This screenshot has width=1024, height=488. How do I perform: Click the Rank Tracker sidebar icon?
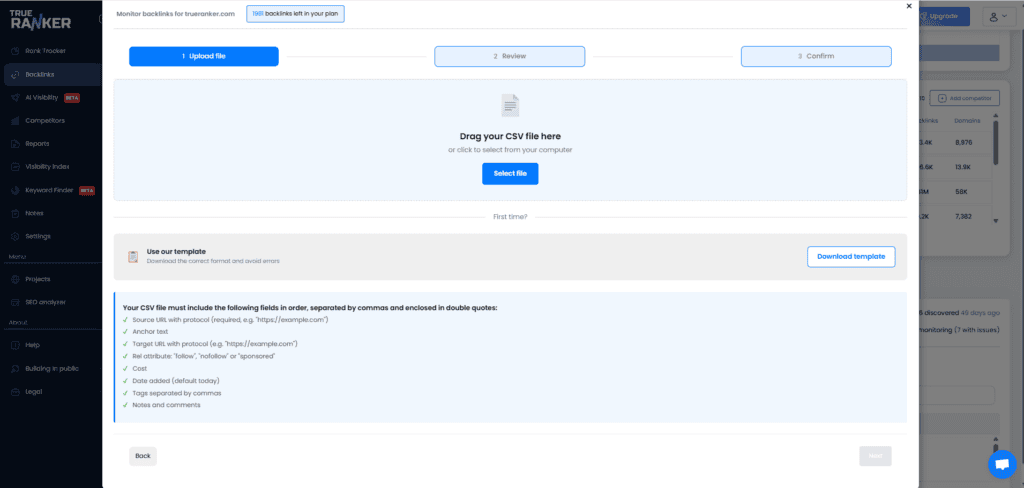(15, 51)
